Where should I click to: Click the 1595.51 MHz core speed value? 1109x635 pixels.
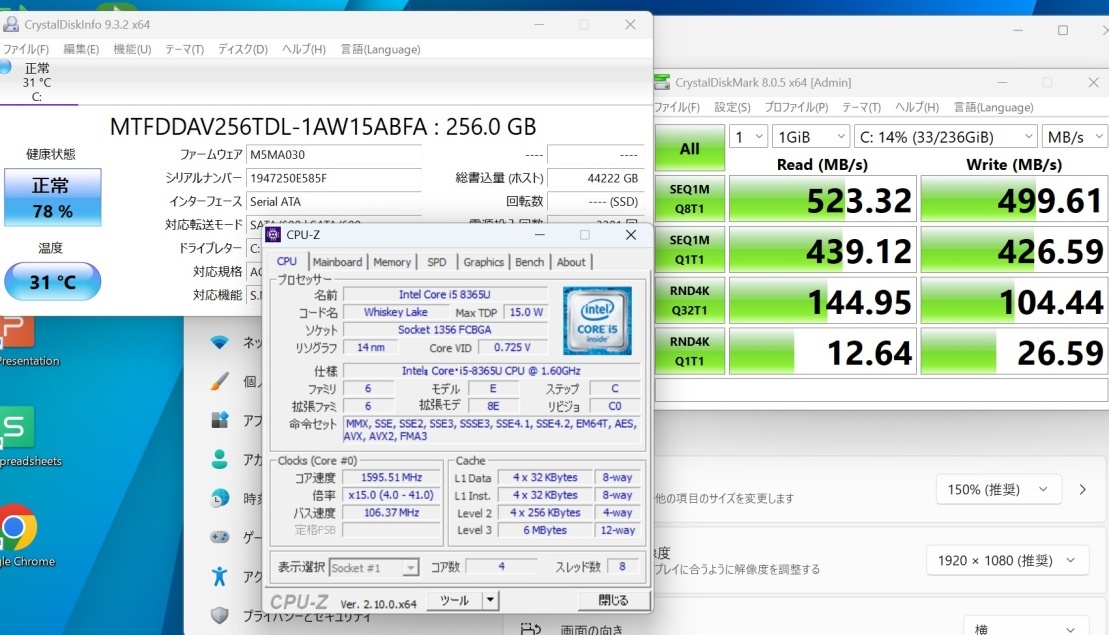point(391,477)
